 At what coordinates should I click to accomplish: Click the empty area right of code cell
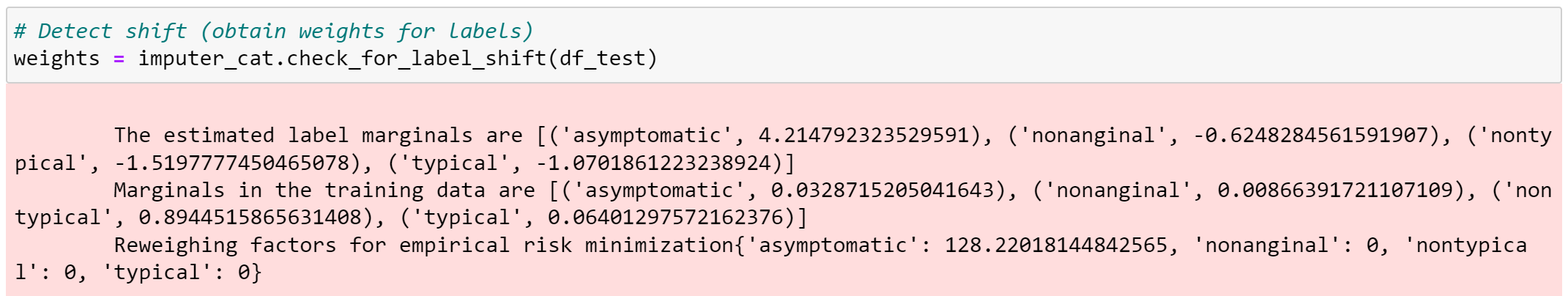click(x=1099, y=45)
